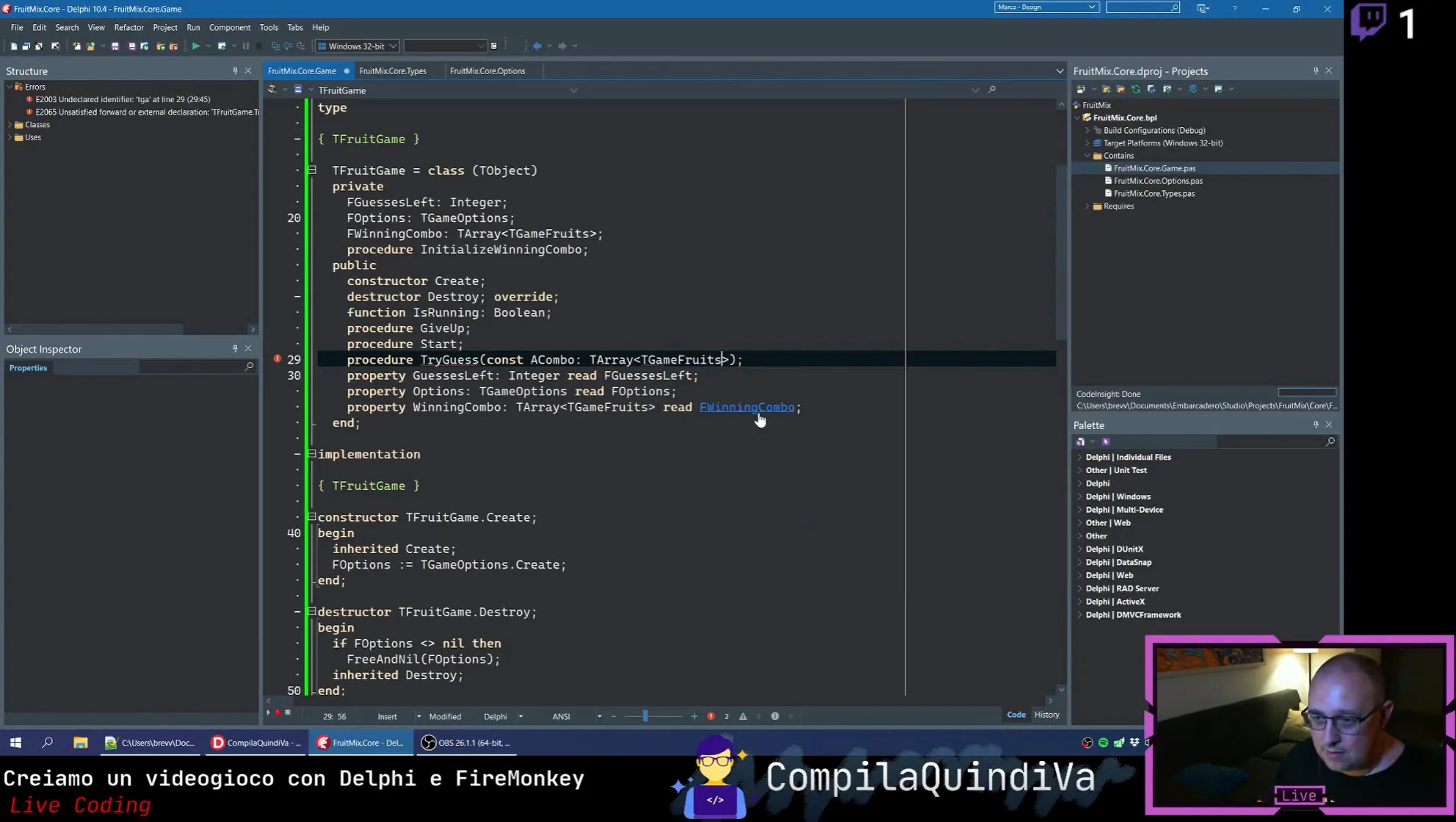Switch to FruitMix.Core.Types tab

click(393, 71)
